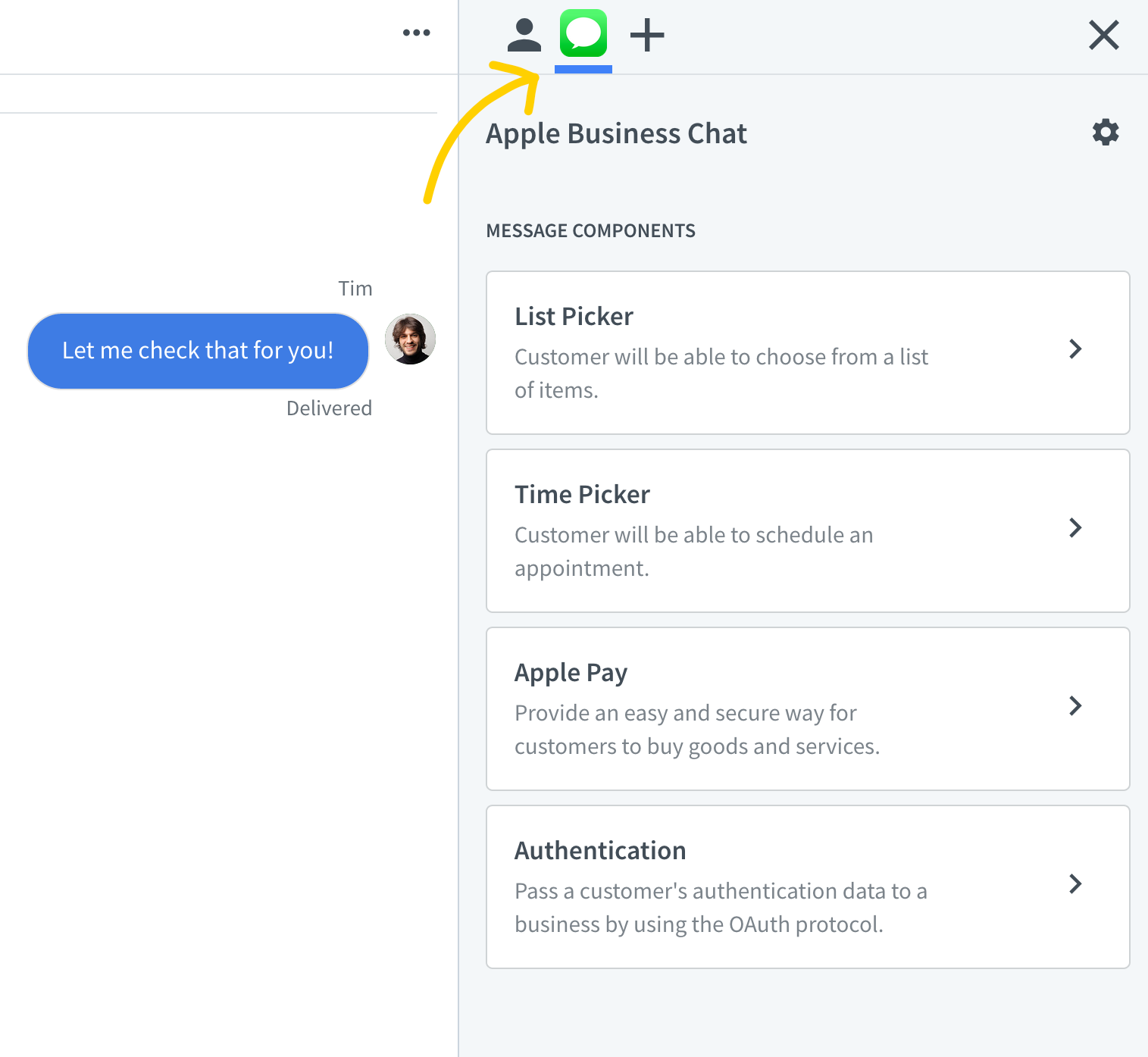Add a new app with plus icon

pos(647,36)
